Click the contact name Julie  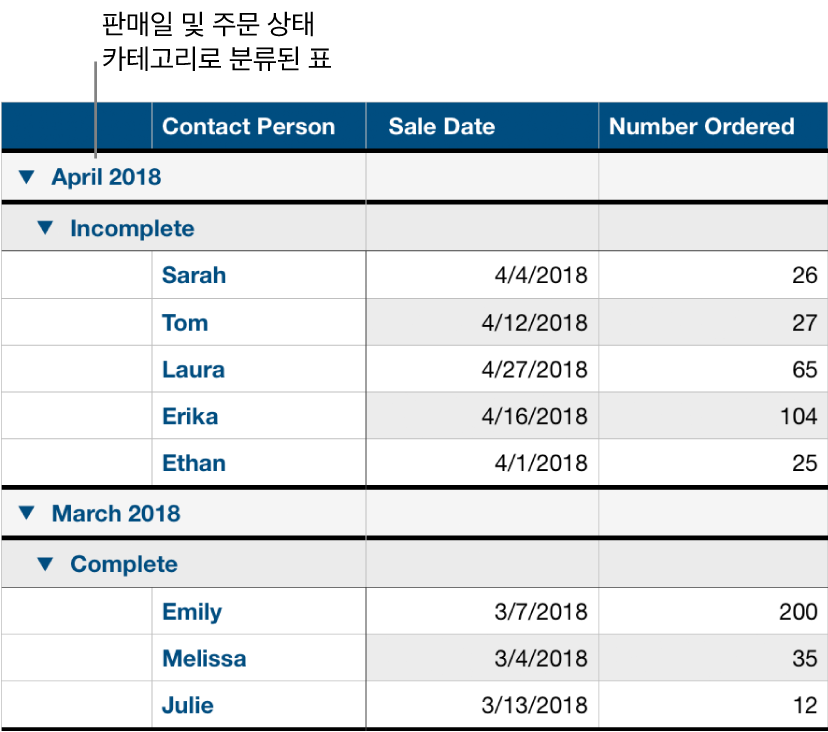coord(188,705)
